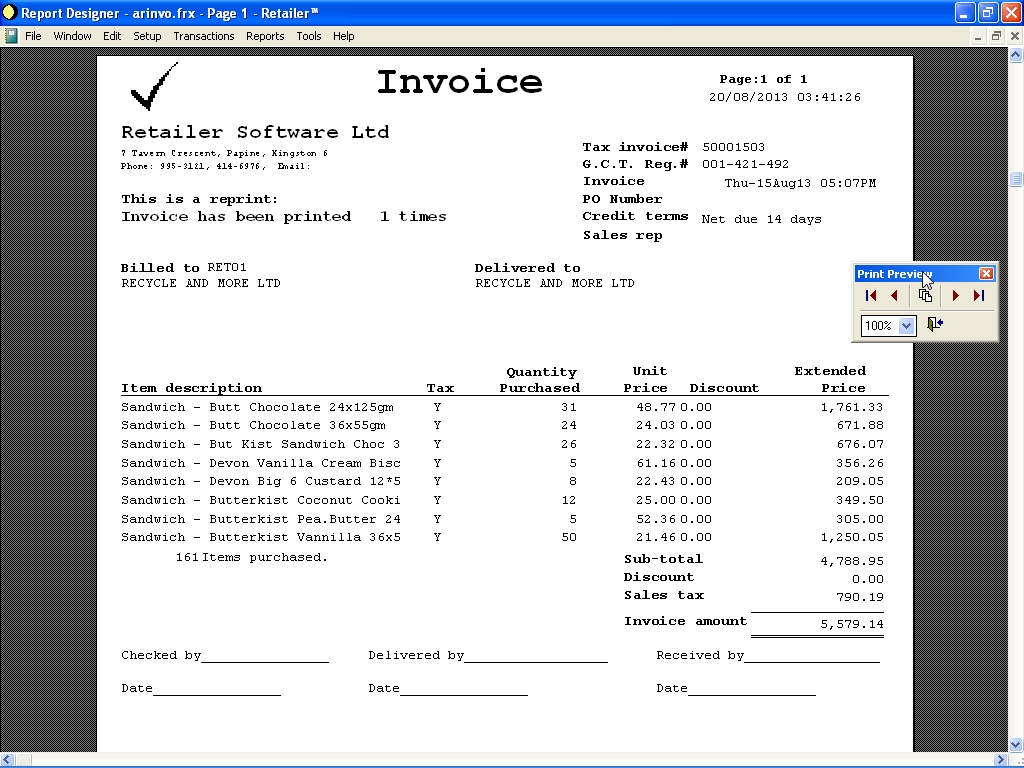Click the Go to Page icon
Screen dimensions: 1024x768
tap(926, 296)
